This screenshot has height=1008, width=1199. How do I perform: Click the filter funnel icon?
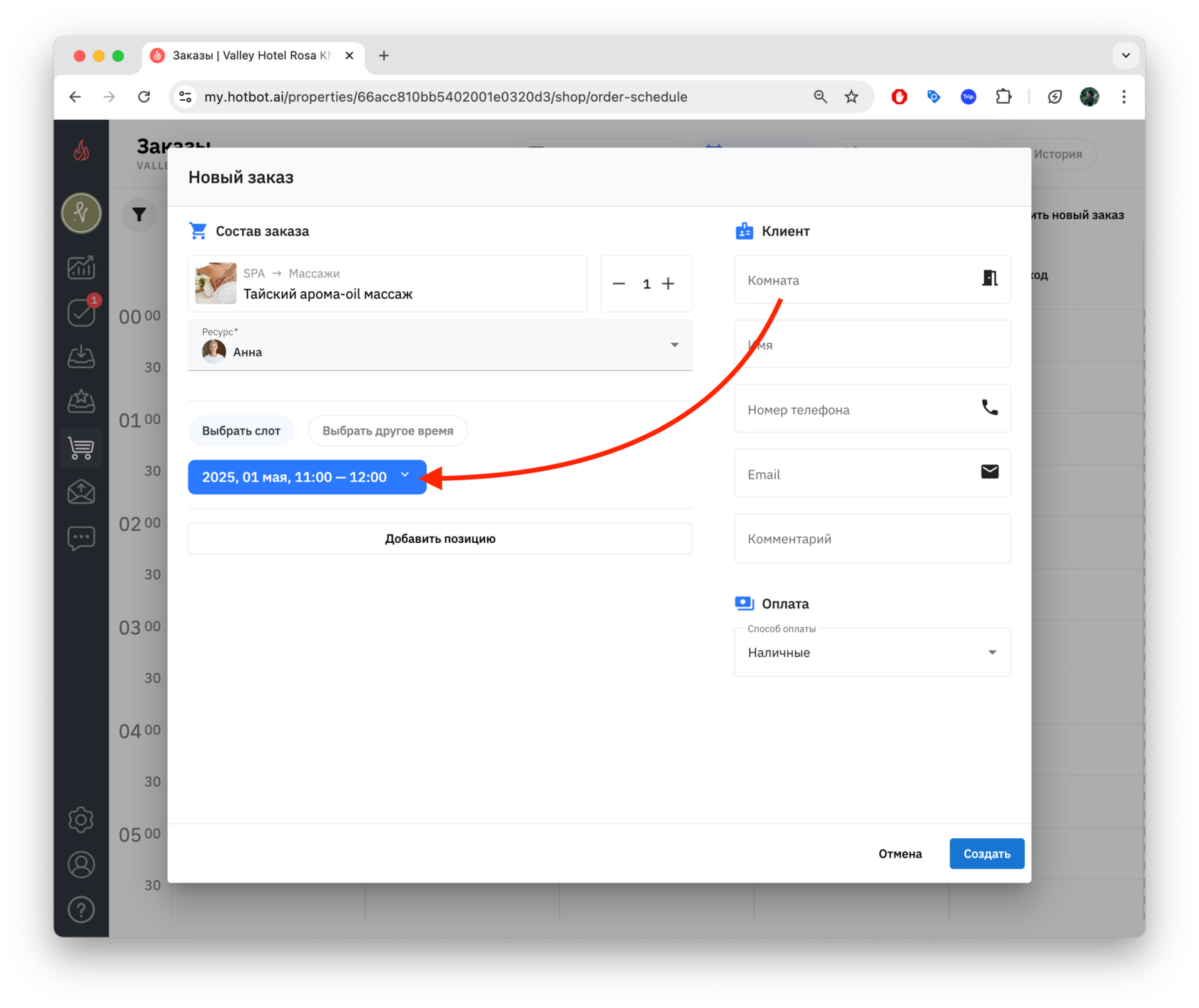pos(139,214)
